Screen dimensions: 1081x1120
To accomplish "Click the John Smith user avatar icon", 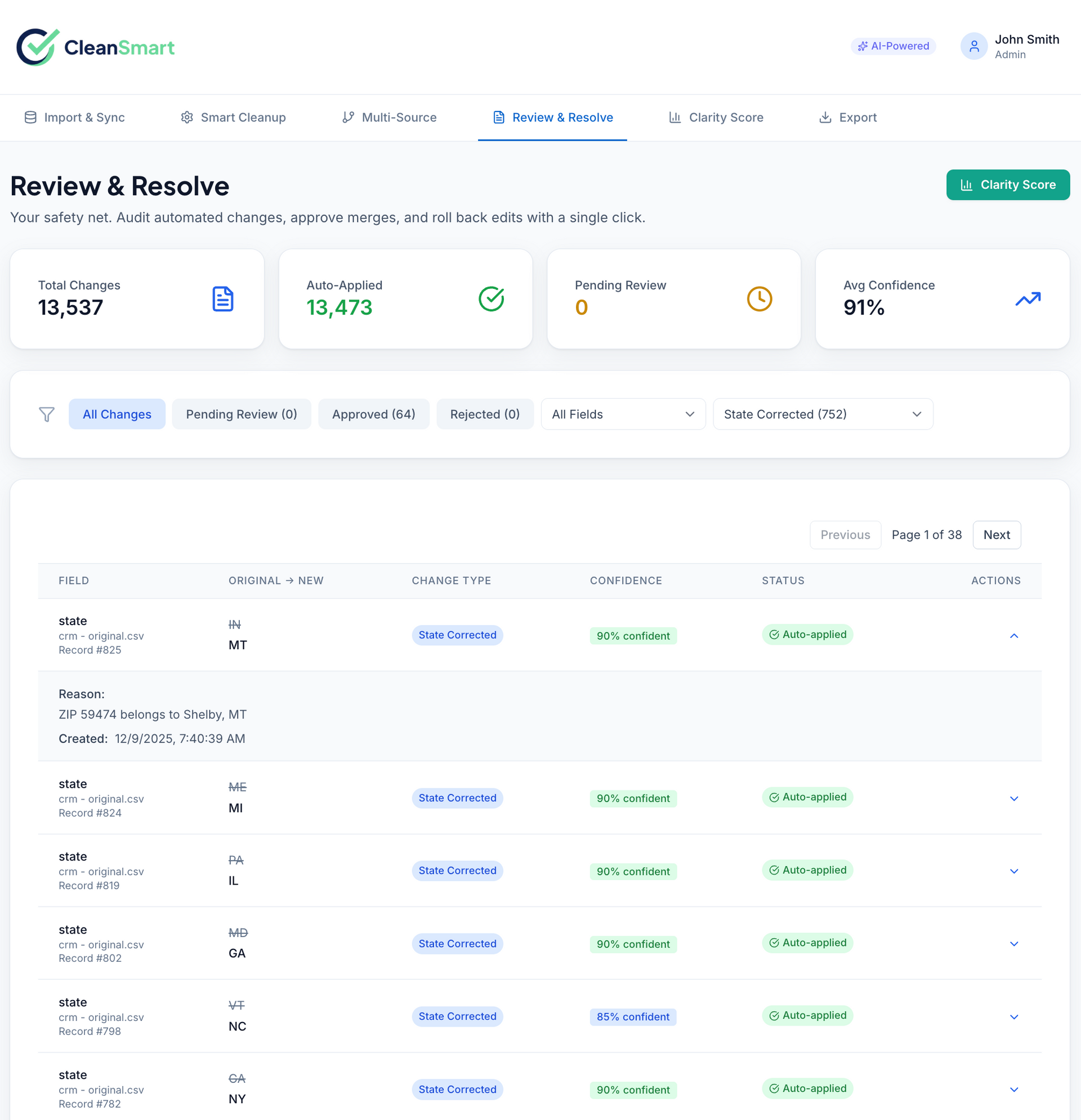I will [973, 46].
